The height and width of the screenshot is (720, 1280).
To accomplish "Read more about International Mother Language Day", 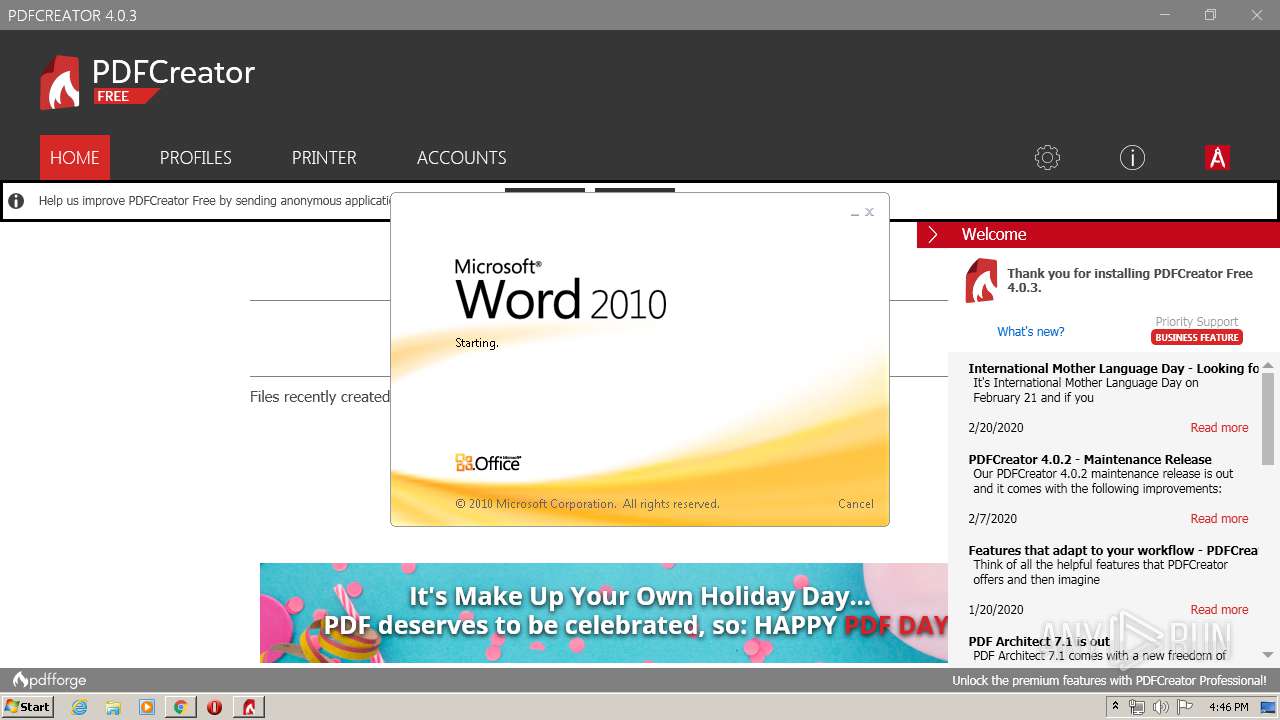I will click(1219, 428).
